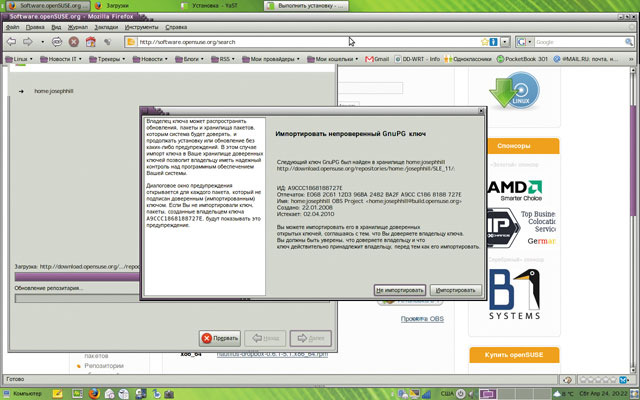Screen dimensions: 640x400
Task: Open Справка menu
Action: [176, 27]
